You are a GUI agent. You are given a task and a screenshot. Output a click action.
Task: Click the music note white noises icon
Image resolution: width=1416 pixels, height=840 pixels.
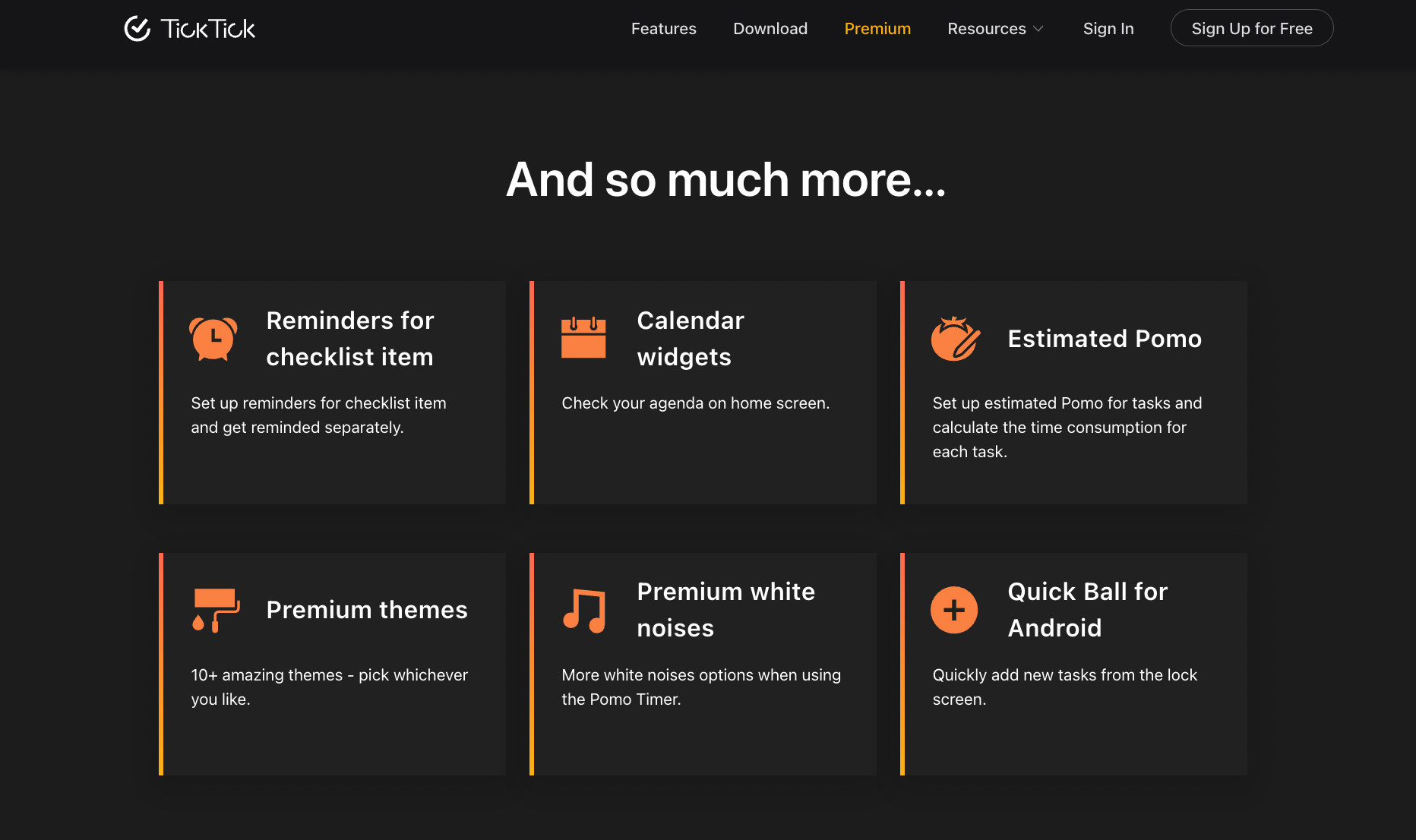[584, 610]
